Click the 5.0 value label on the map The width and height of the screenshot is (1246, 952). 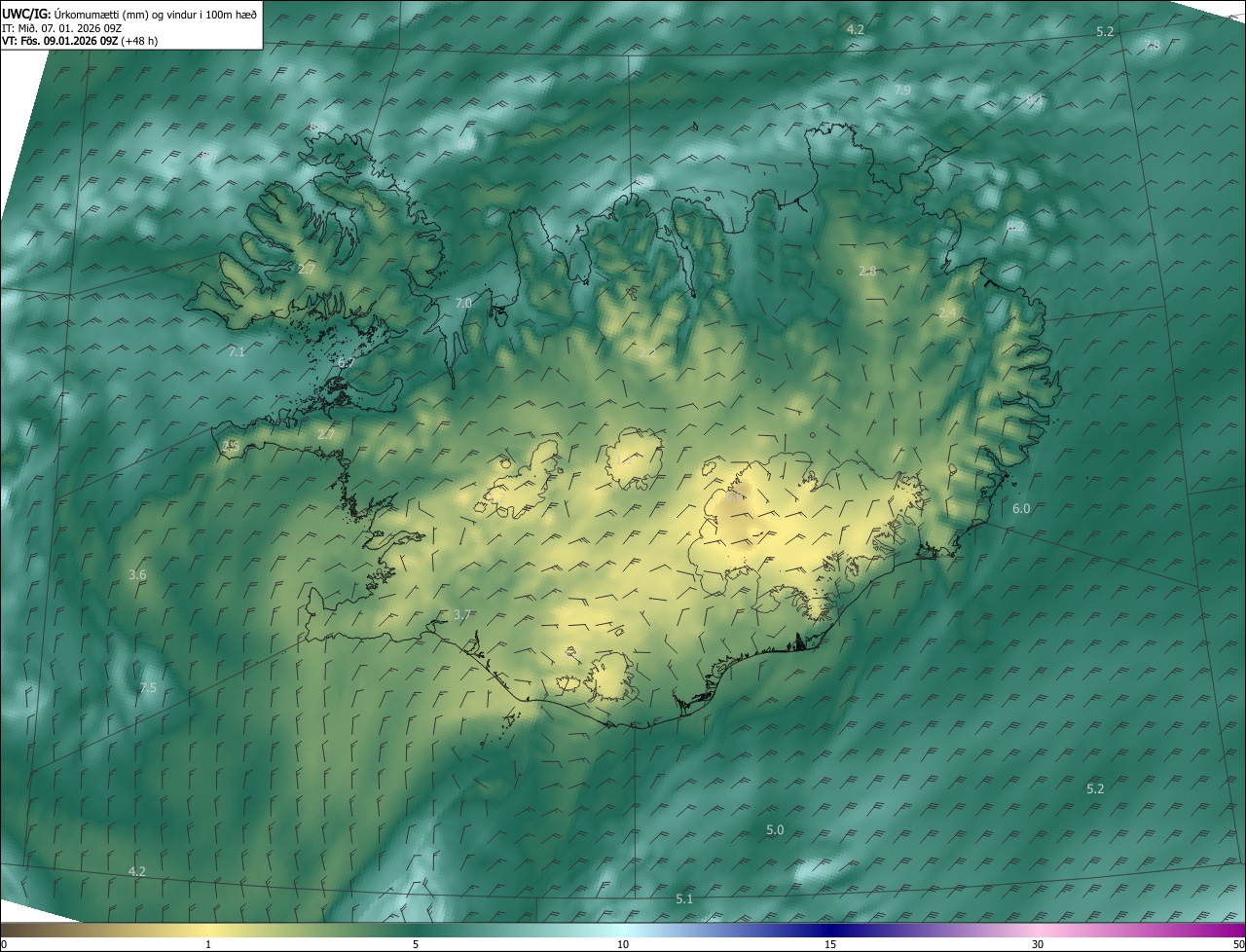tap(775, 830)
